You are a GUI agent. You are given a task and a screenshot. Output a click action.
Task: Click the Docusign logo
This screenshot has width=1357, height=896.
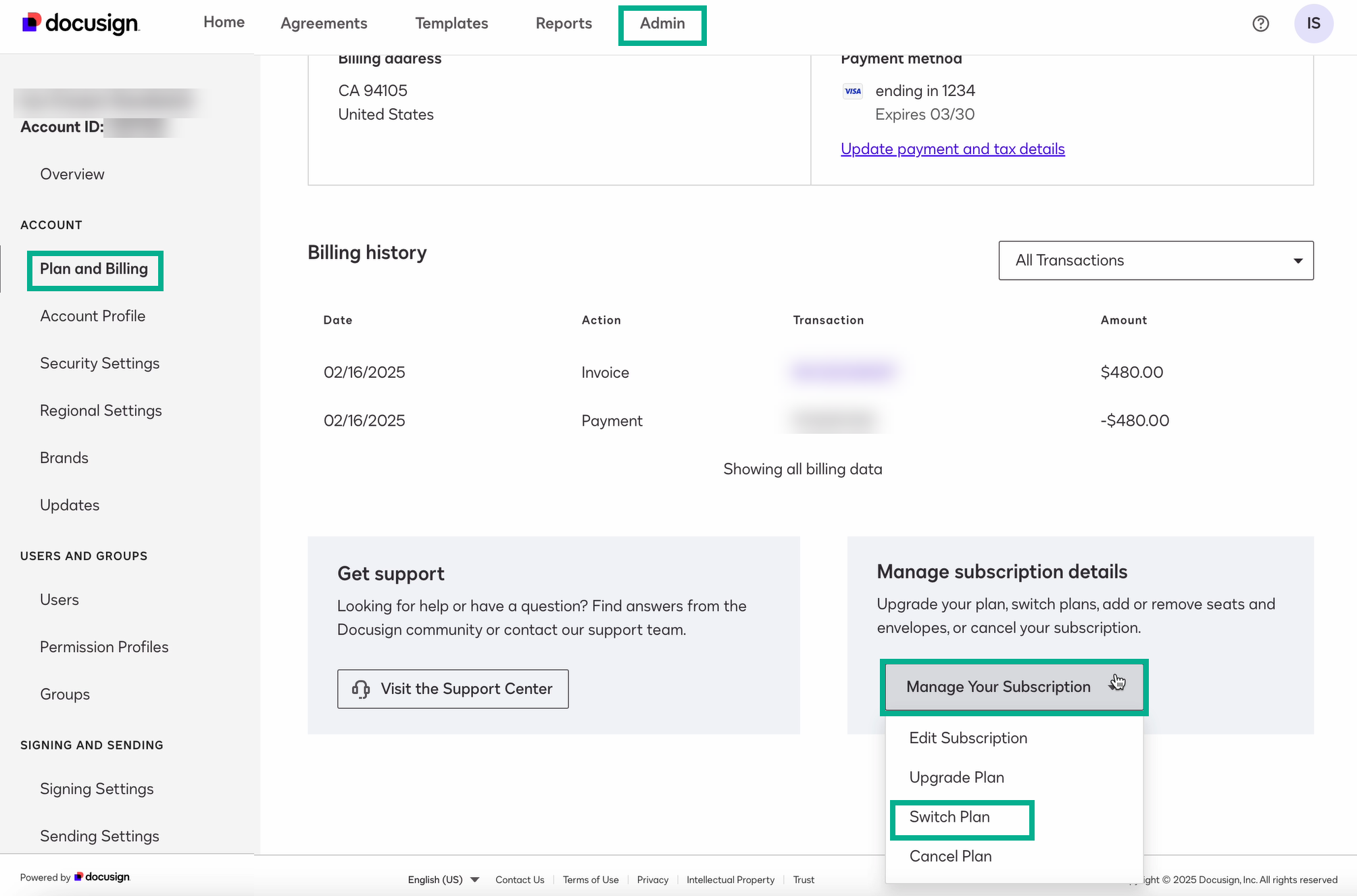coord(80,23)
